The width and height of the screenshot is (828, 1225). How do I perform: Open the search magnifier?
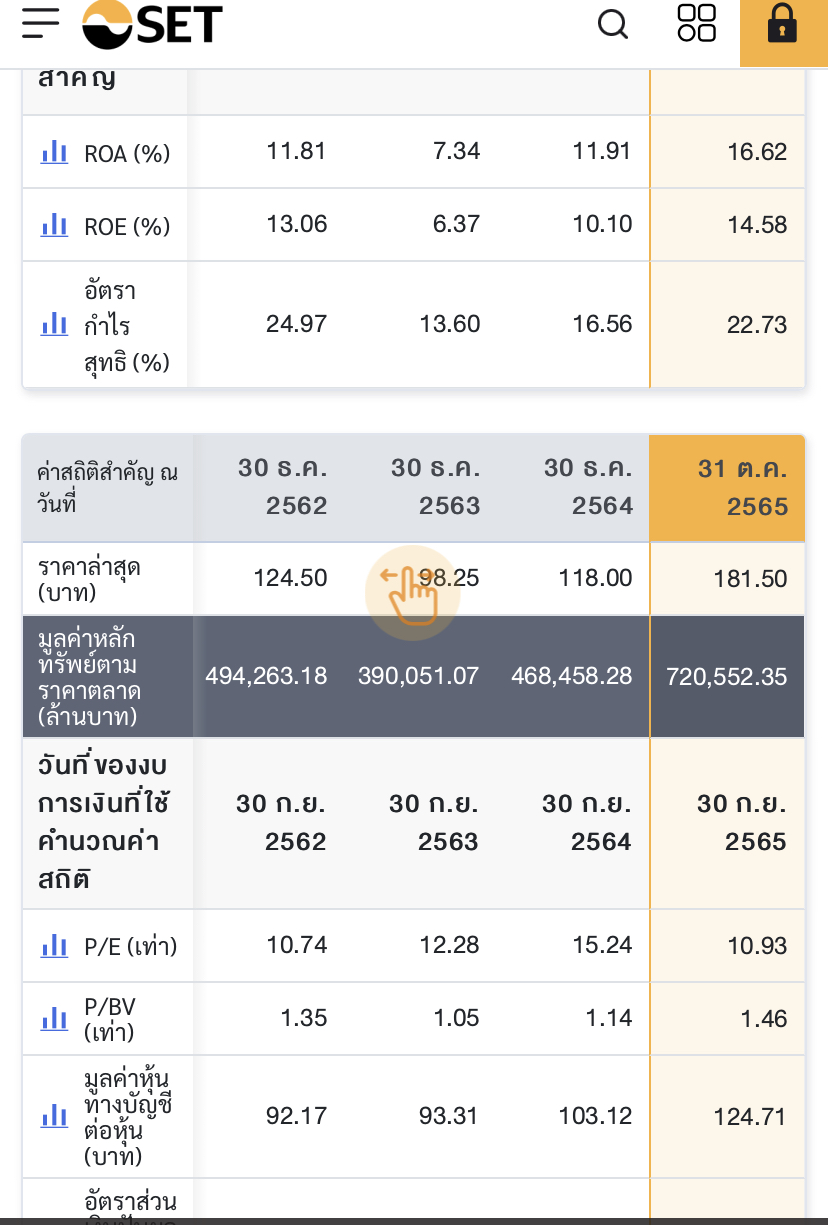[x=613, y=23]
